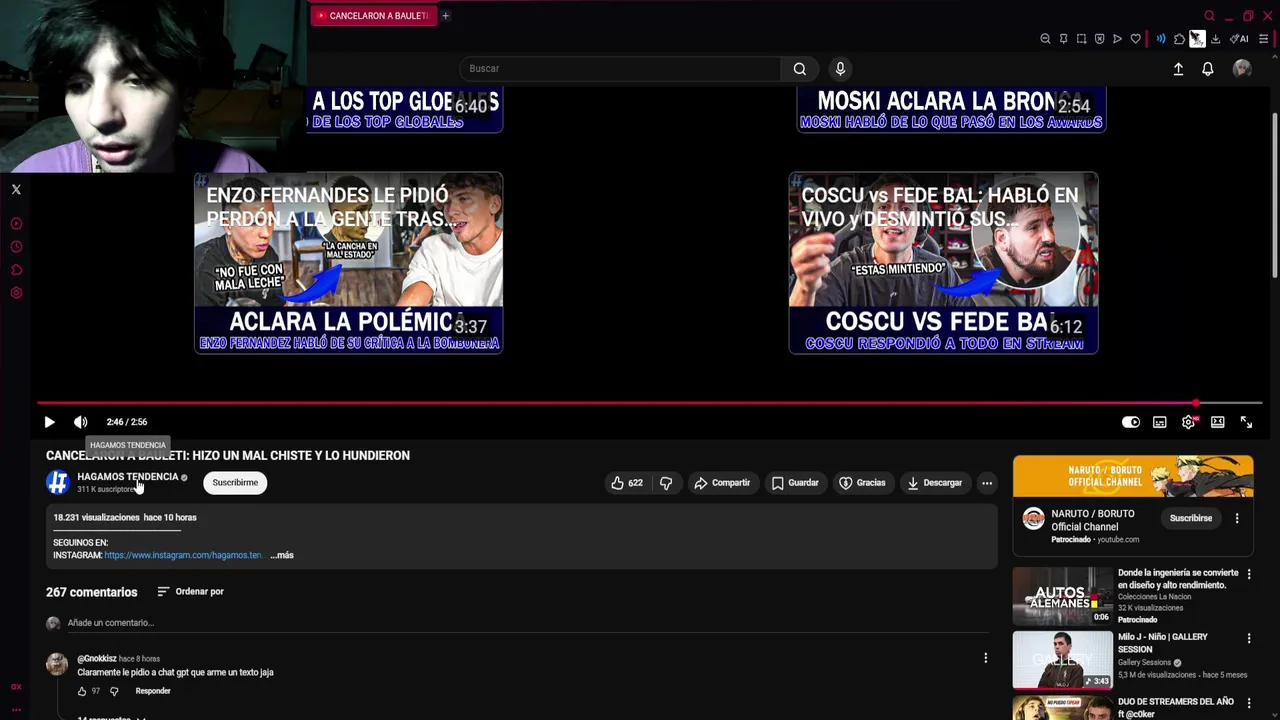Viewport: 1280px width, 720px height.
Task: Seek on the red video progress bar
Action: tap(650, 403)
